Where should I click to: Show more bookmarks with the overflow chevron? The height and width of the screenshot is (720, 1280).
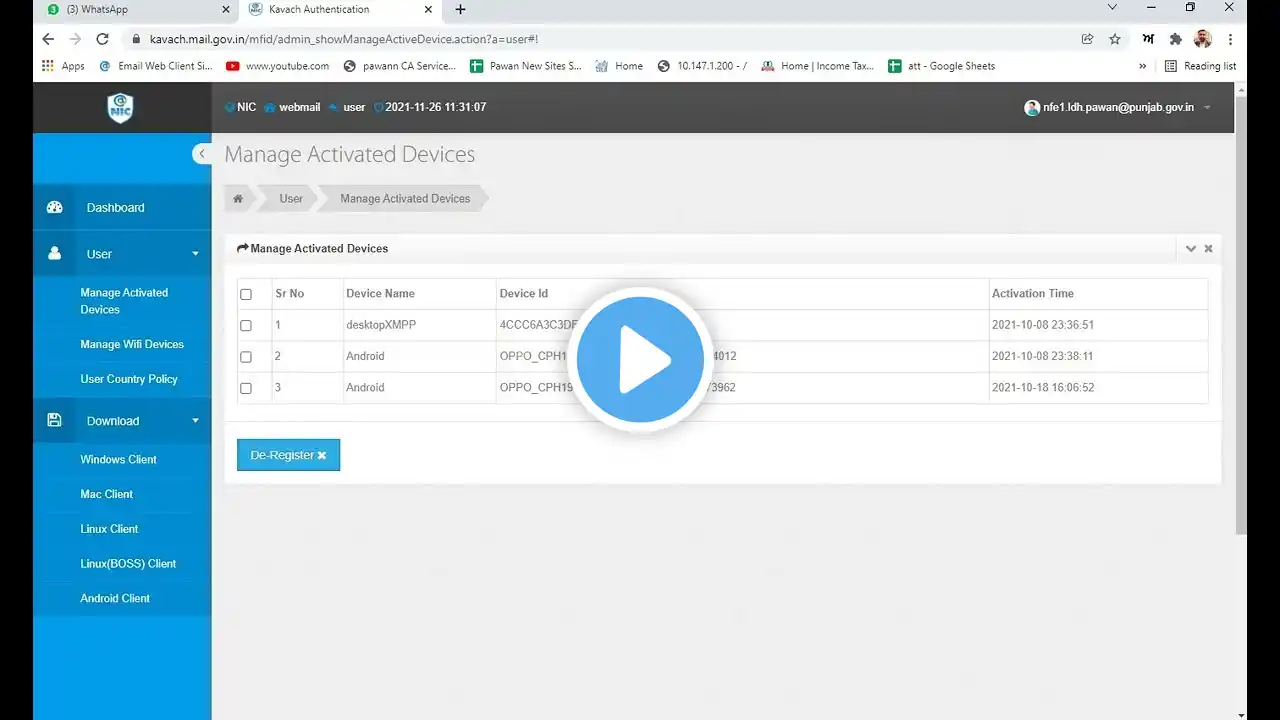(x=1143, y=66)
